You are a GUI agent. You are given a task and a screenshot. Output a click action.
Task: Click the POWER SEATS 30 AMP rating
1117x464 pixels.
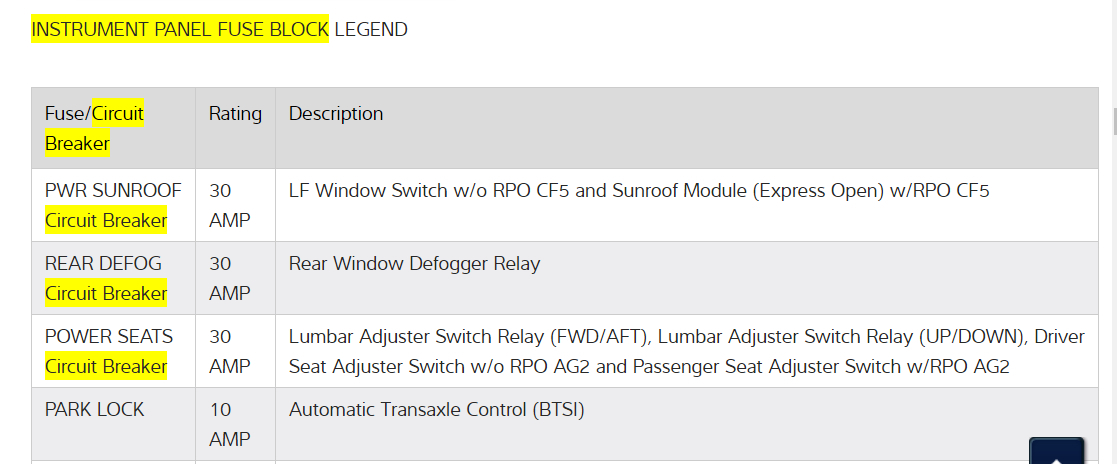[x=229, y=351]
